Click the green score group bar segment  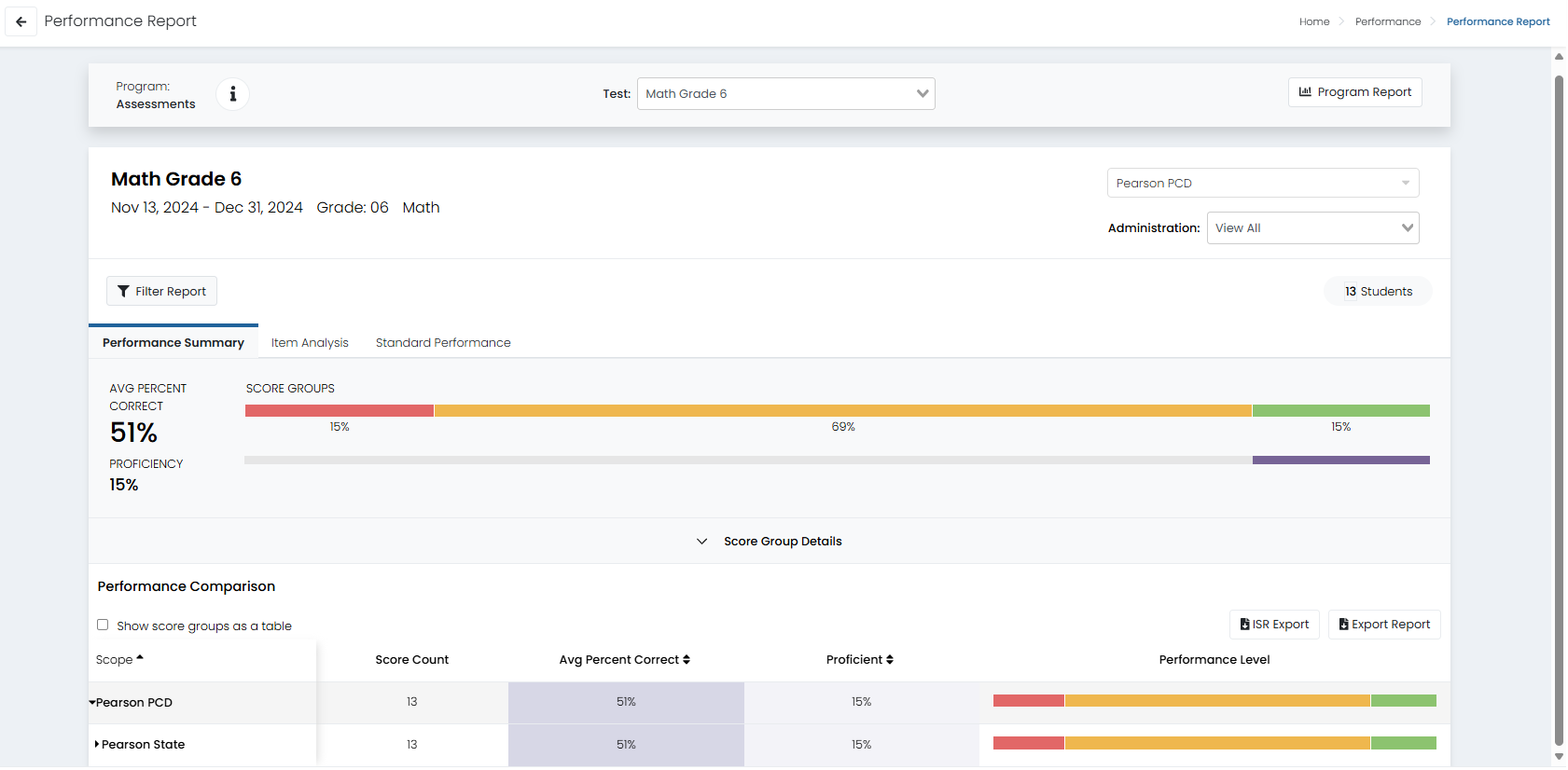point(1341,410)
